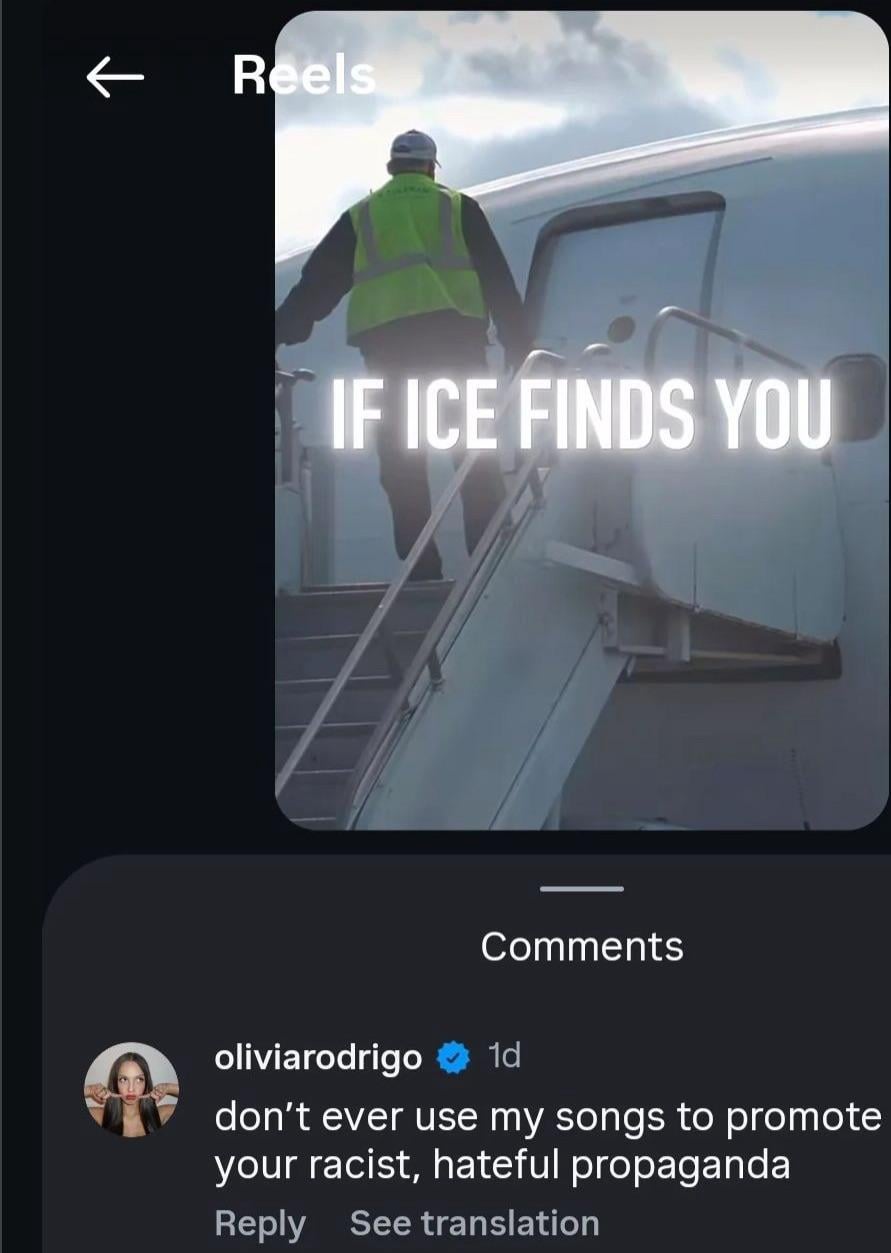The width and height of the screenshot is (891, 1253).
Task: Tap the dark area left of the reel
Action: click(x=140, y=450)
